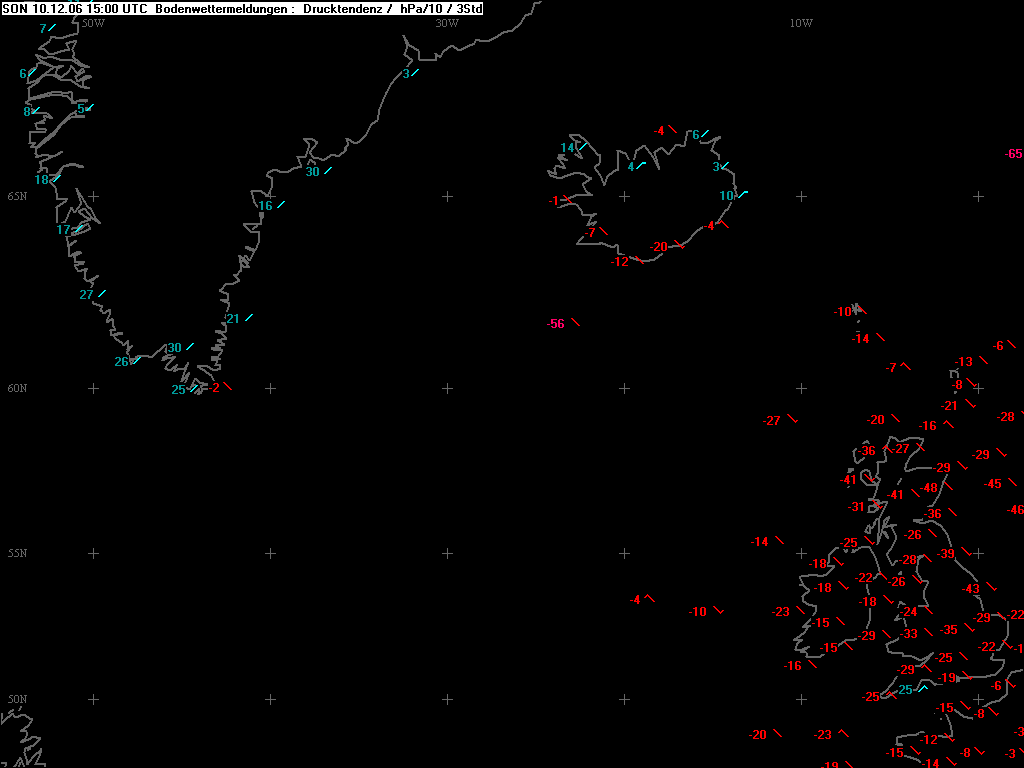Select the title text Bodenwettermeldungen Drucktendenz
Screen dimensions: 1024x768
click(x=268, y=9)
